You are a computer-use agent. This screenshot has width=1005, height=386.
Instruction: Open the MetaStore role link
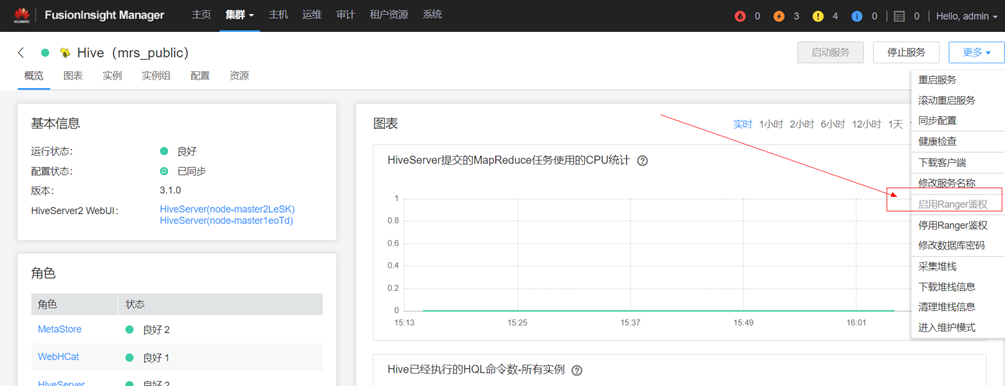(x=60, y=329)
